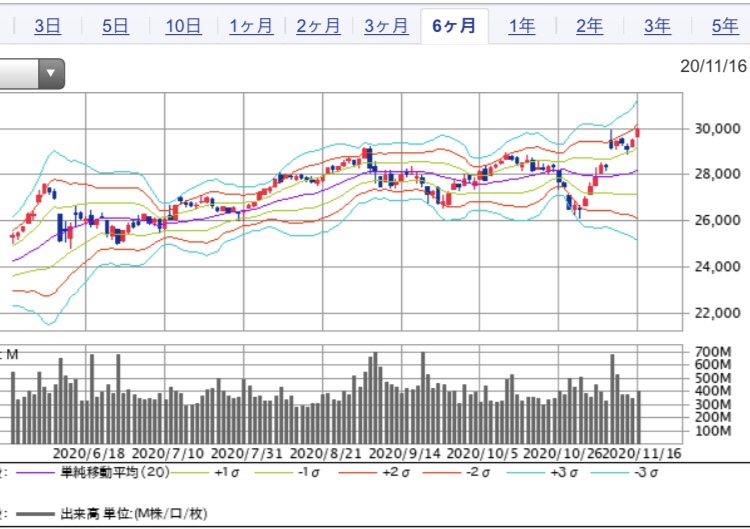Screen dimensions: 750x529
Task: Select the 10日 chart range
Action: [x=183, y=26]
